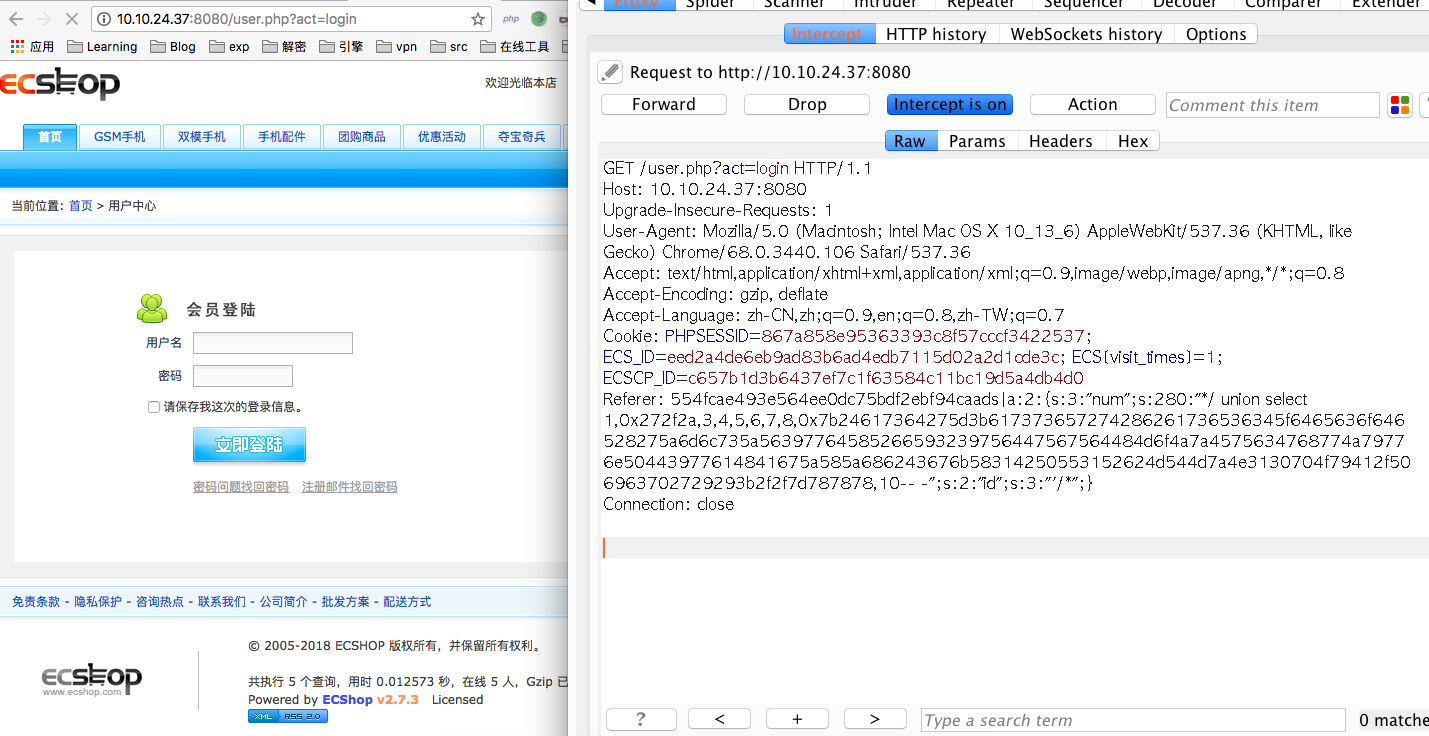Select the GSM手机 navigation tab

click(x=120, y=137)
